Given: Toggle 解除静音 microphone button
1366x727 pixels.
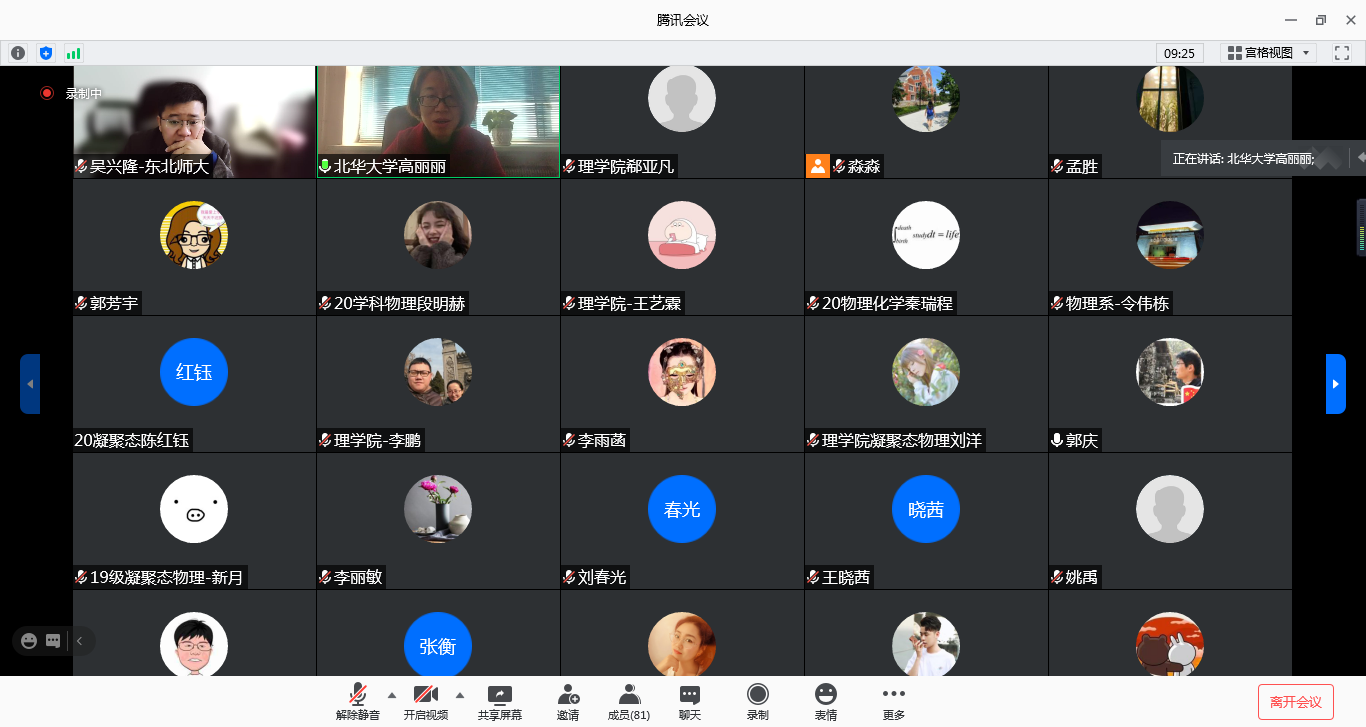Looking at the screenshot, I should point(357,701).
